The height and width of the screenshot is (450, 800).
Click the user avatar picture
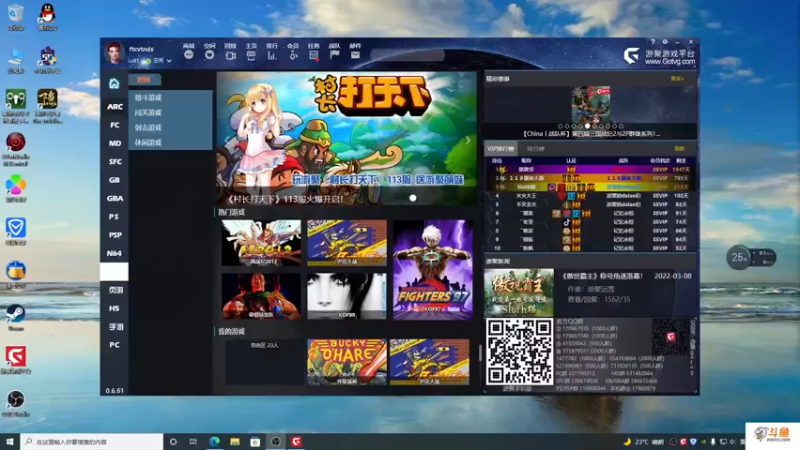point(114,53)
